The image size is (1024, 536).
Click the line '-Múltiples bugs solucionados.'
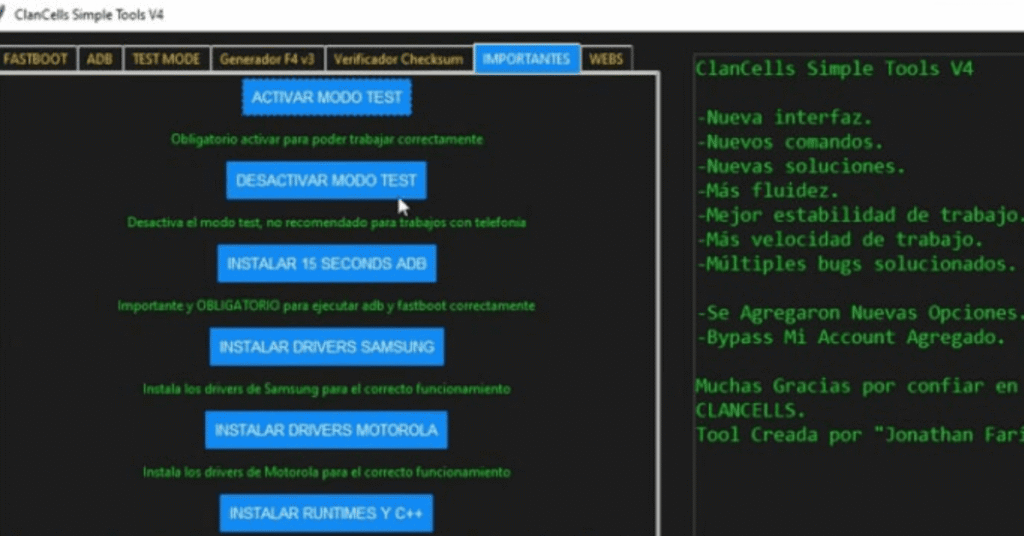[x=856, y=264]
